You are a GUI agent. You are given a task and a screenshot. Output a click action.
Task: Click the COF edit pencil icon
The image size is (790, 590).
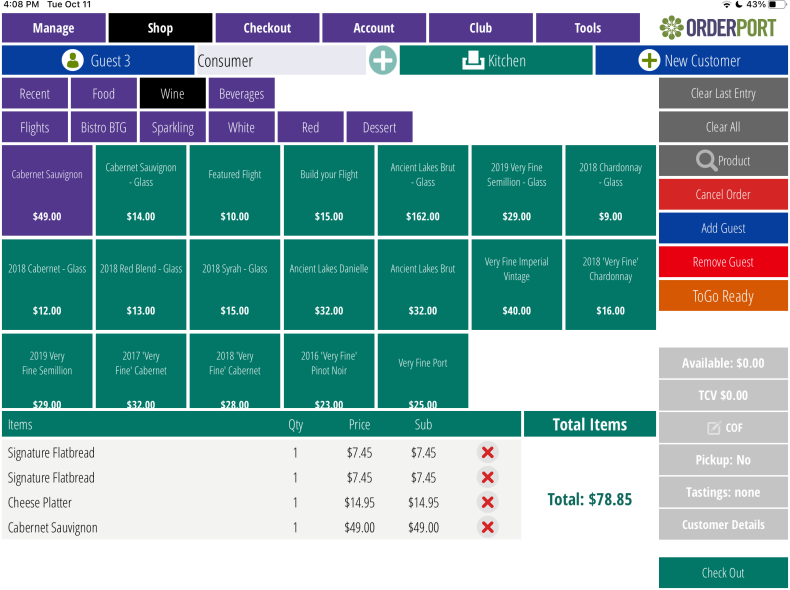714,428
